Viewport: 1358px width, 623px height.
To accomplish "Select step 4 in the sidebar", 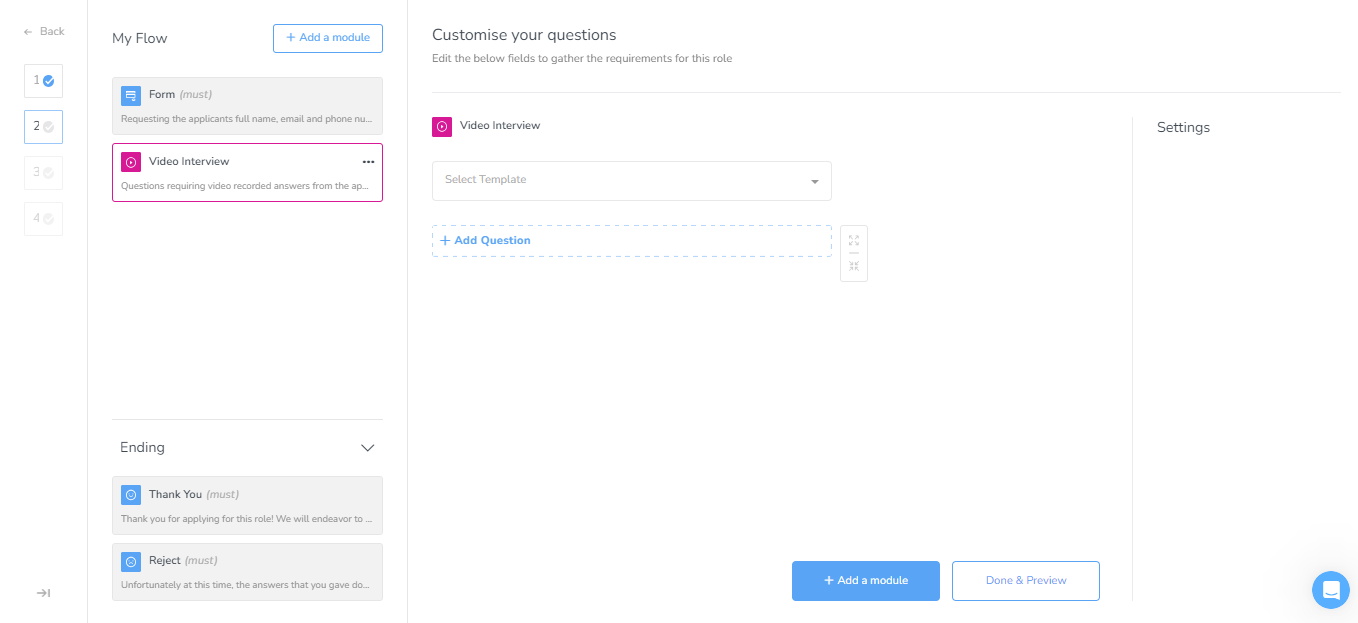I will point(43,219).
